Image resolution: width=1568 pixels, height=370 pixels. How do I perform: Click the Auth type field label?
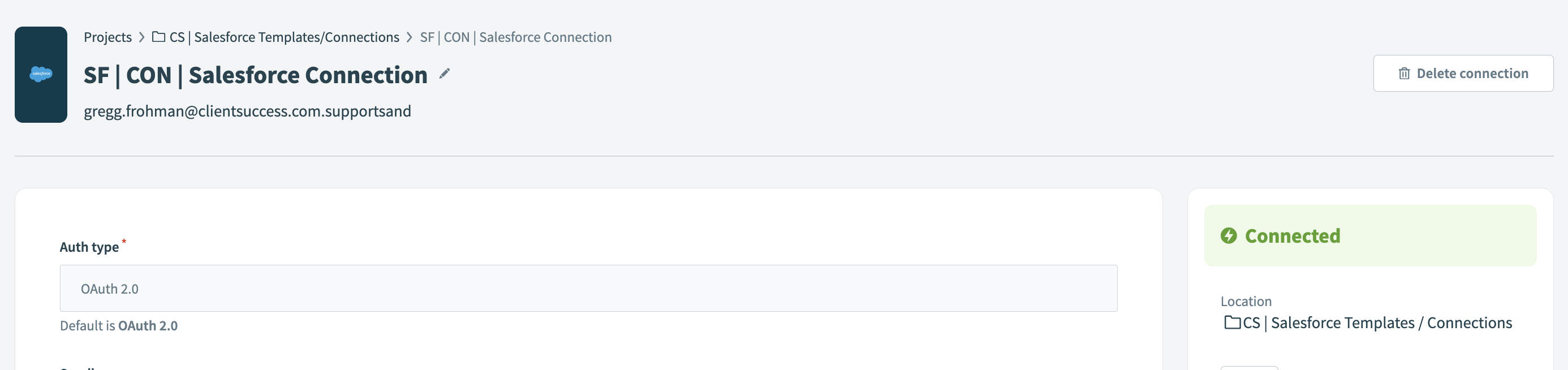89,247
